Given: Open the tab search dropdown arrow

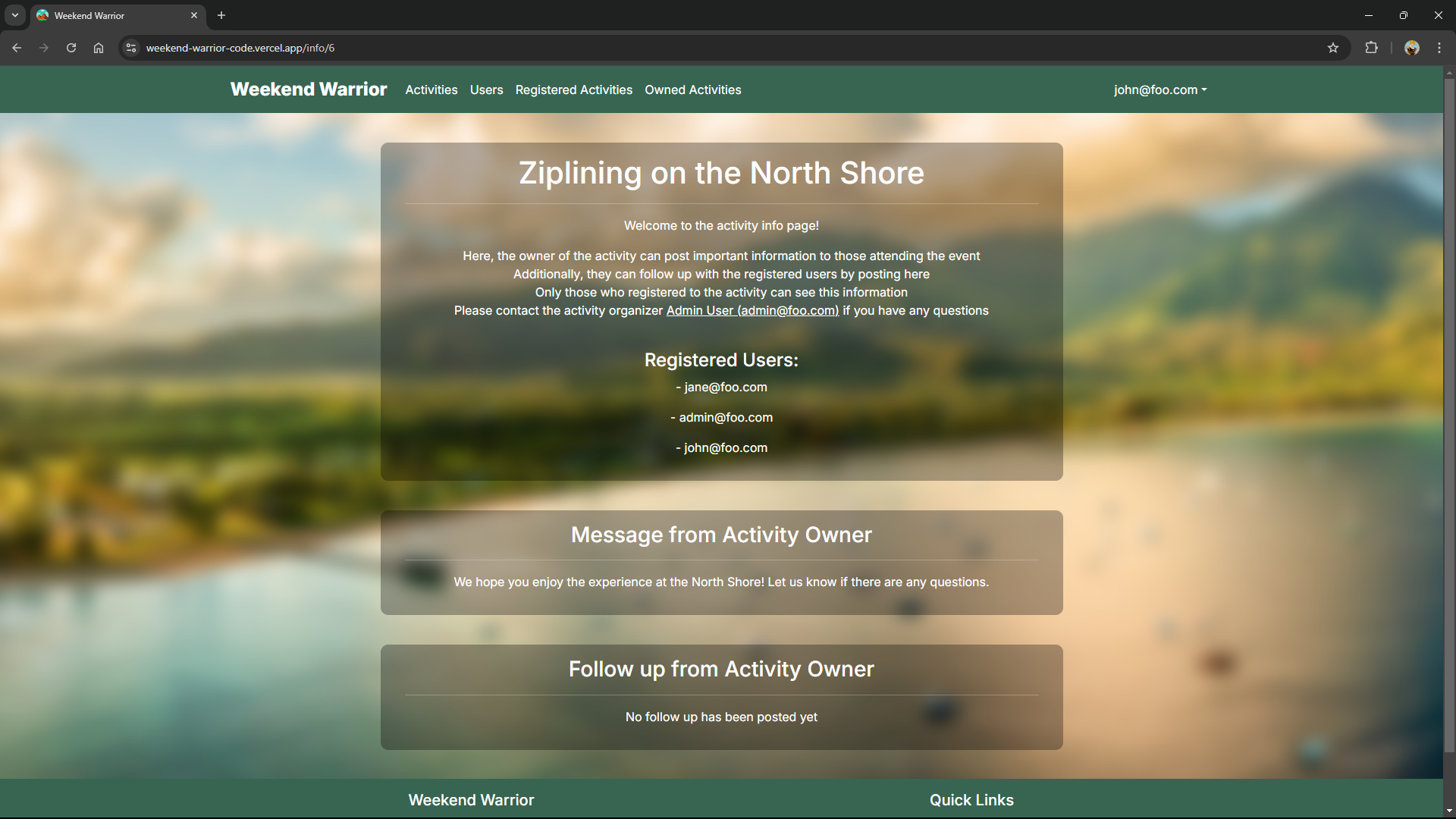Looking at the screenshot, I should (x=14, y=15).
